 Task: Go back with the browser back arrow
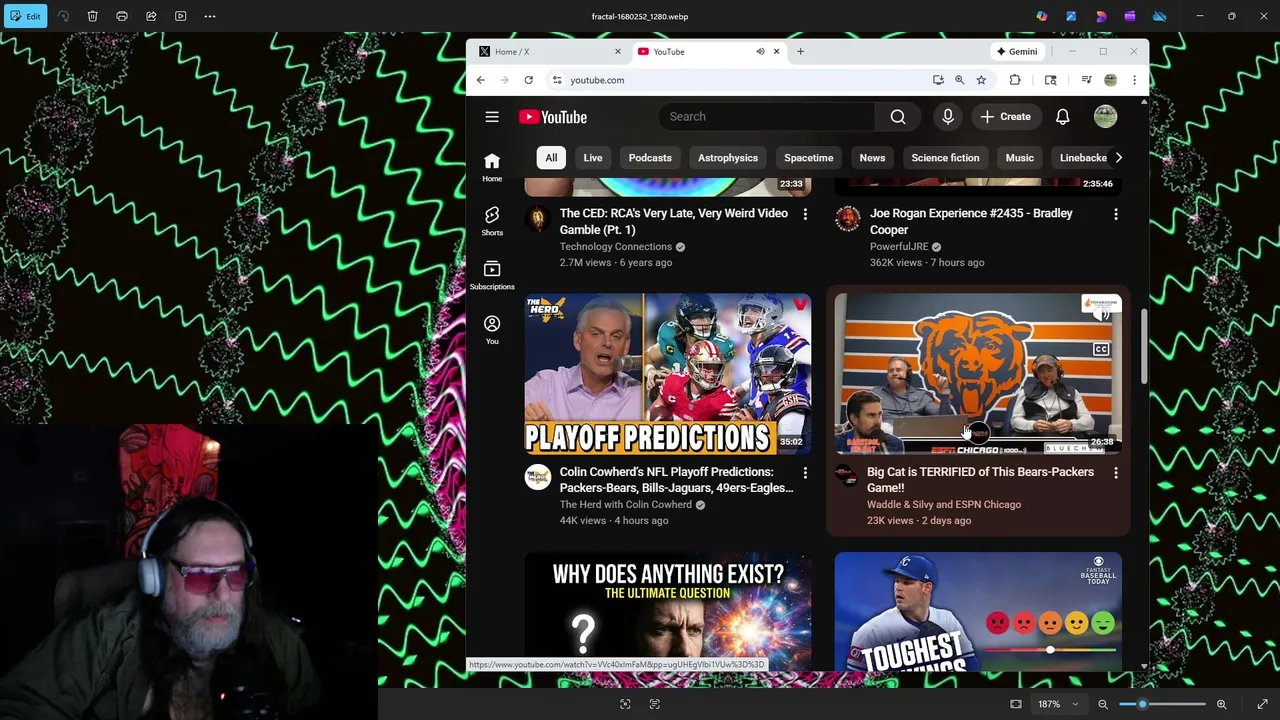point(481,80)
